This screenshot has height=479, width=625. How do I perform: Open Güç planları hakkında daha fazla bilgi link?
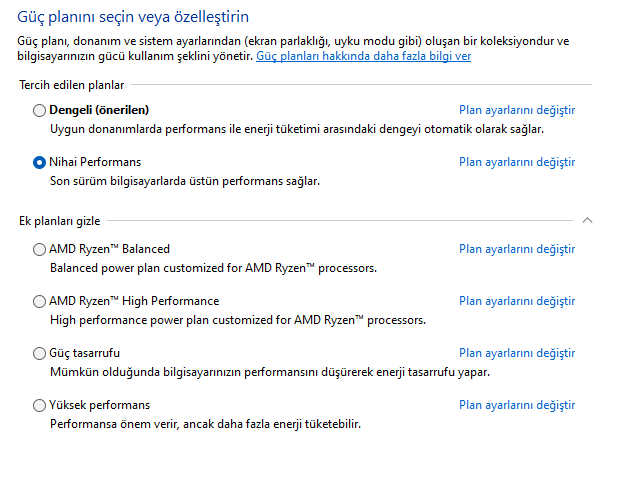click(x=364, y=56)
